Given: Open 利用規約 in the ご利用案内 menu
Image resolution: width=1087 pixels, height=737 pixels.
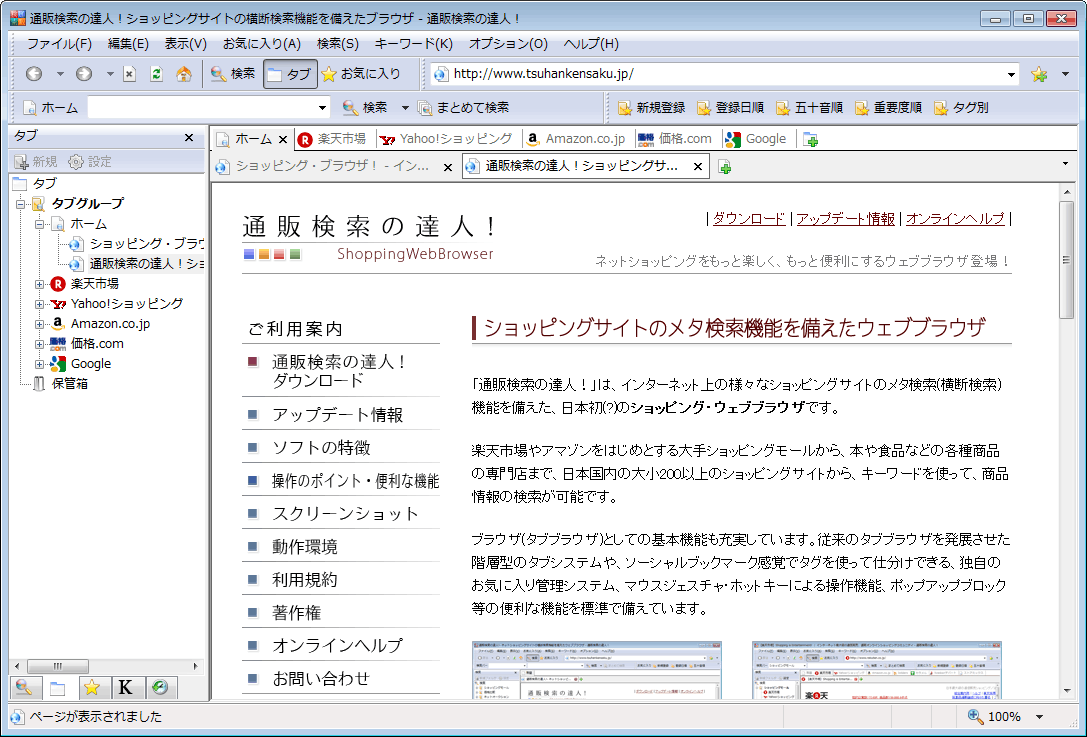Looking at the screenshot, I should tap(305, 580).
